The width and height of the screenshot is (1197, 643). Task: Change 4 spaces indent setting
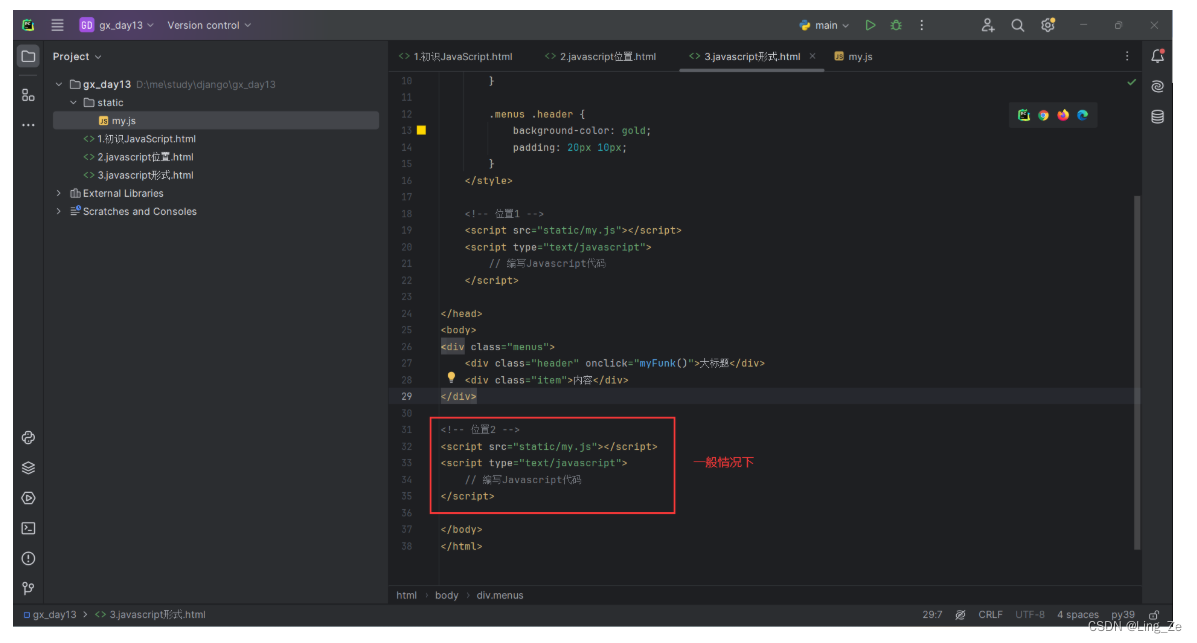[1077, 615]
